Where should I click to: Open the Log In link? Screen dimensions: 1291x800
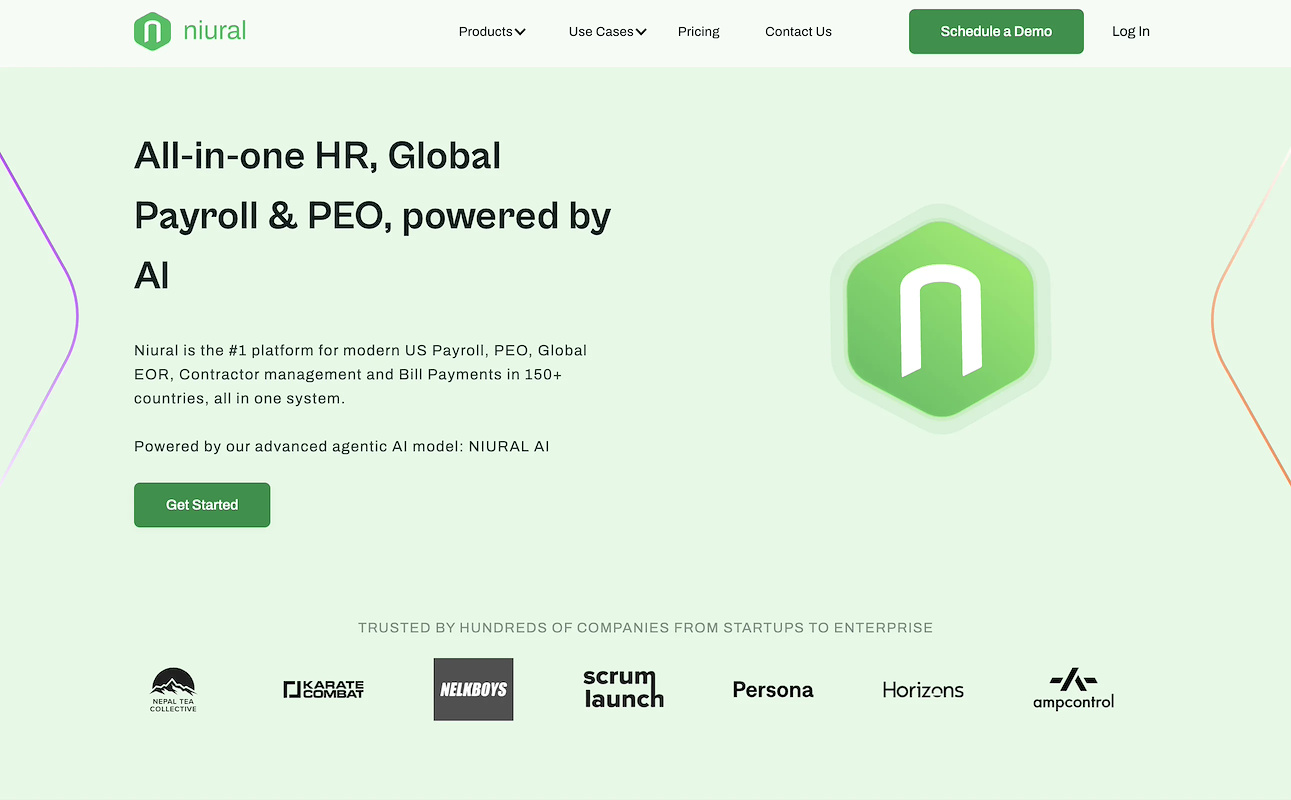(x=1131, y=32)
